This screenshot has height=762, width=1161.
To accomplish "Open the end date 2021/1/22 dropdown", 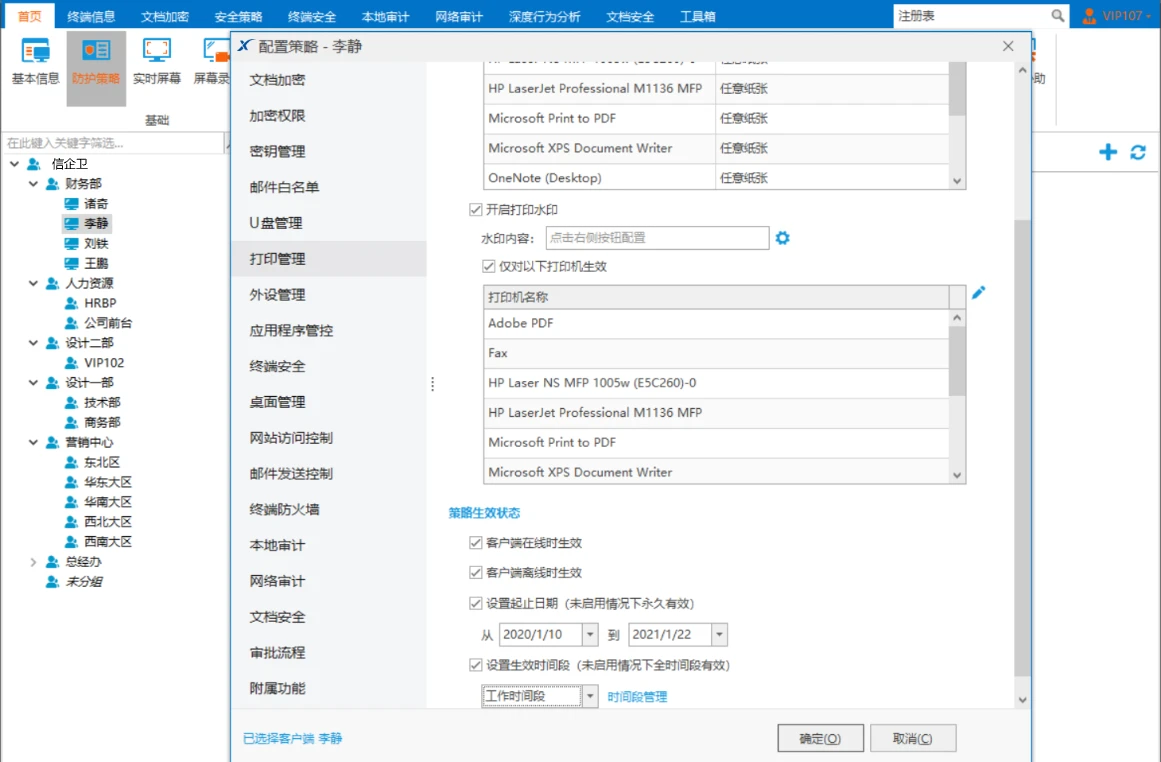I will pos(719,635).
